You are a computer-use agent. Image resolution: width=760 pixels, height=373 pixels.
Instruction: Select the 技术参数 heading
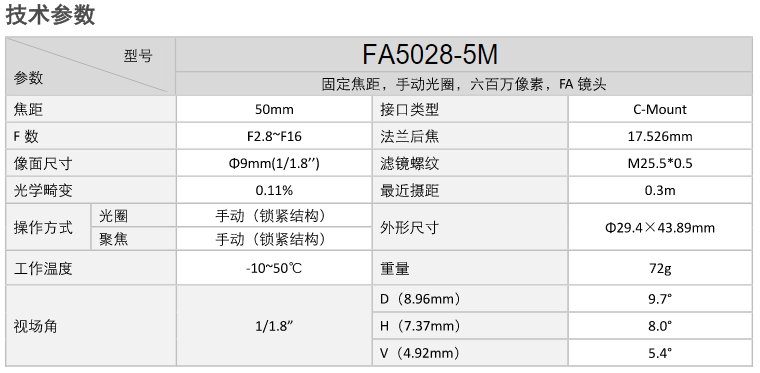[x=50, y=15]
